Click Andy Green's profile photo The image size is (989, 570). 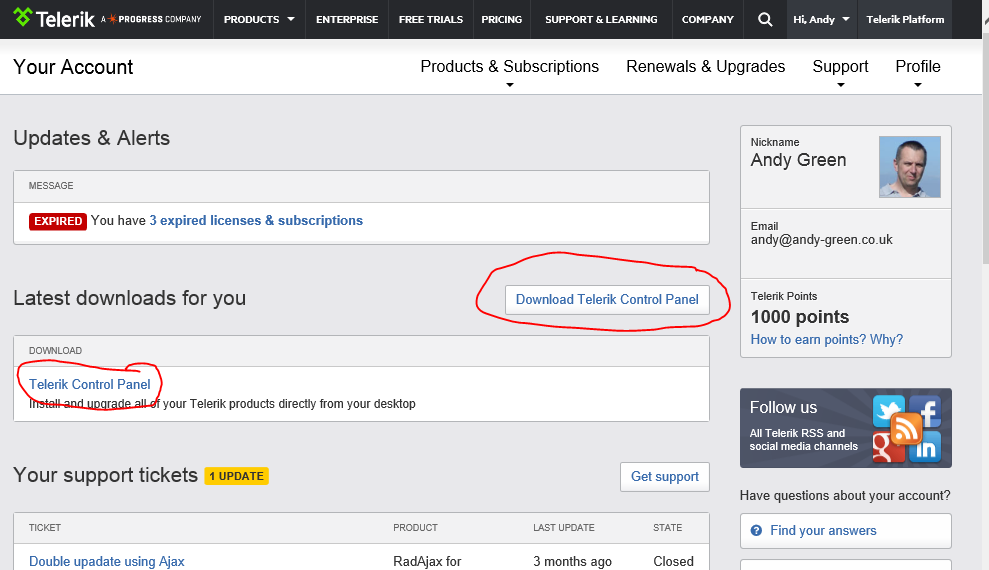(909, 167)
